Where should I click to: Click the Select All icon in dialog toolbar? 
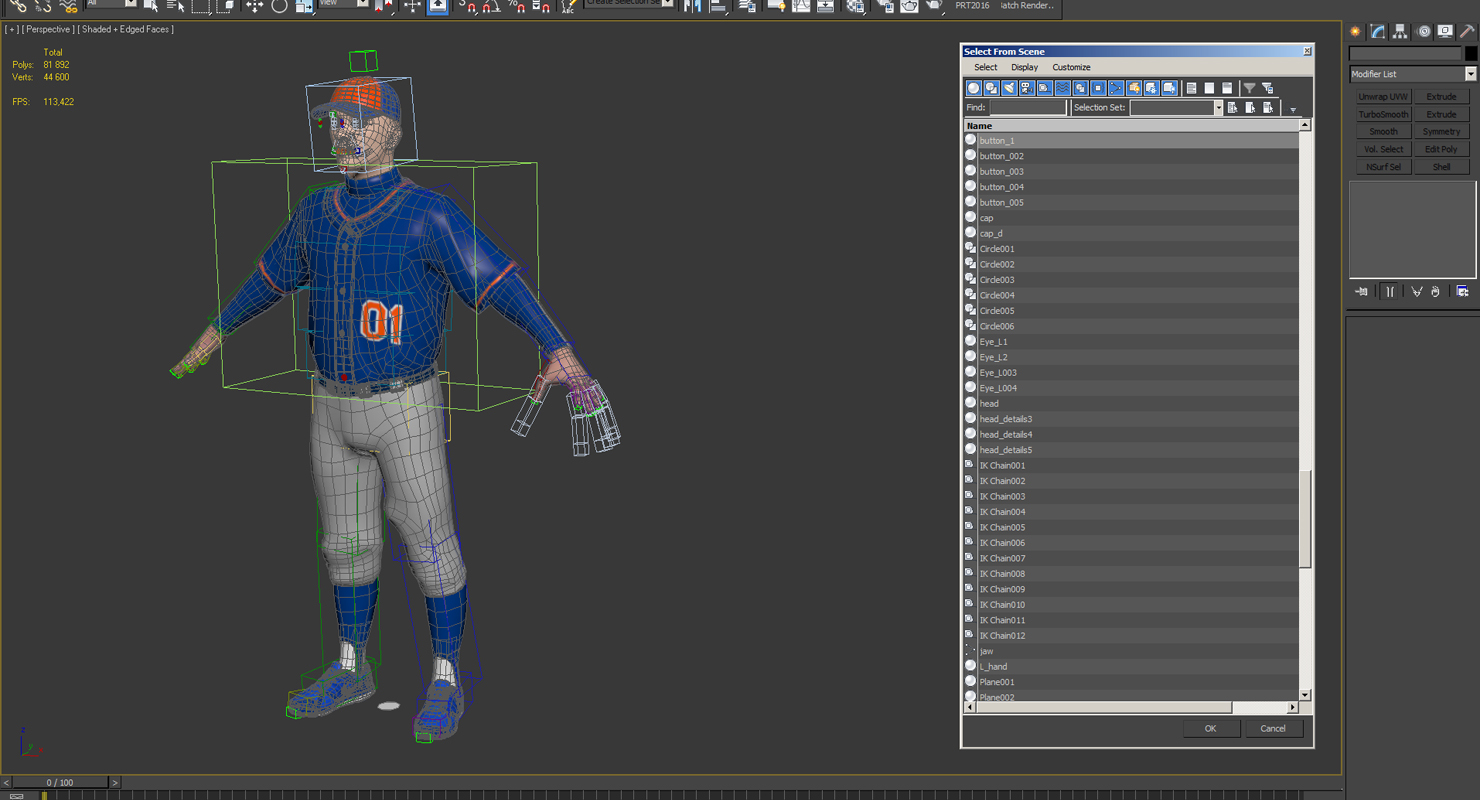click(1191, 88)
